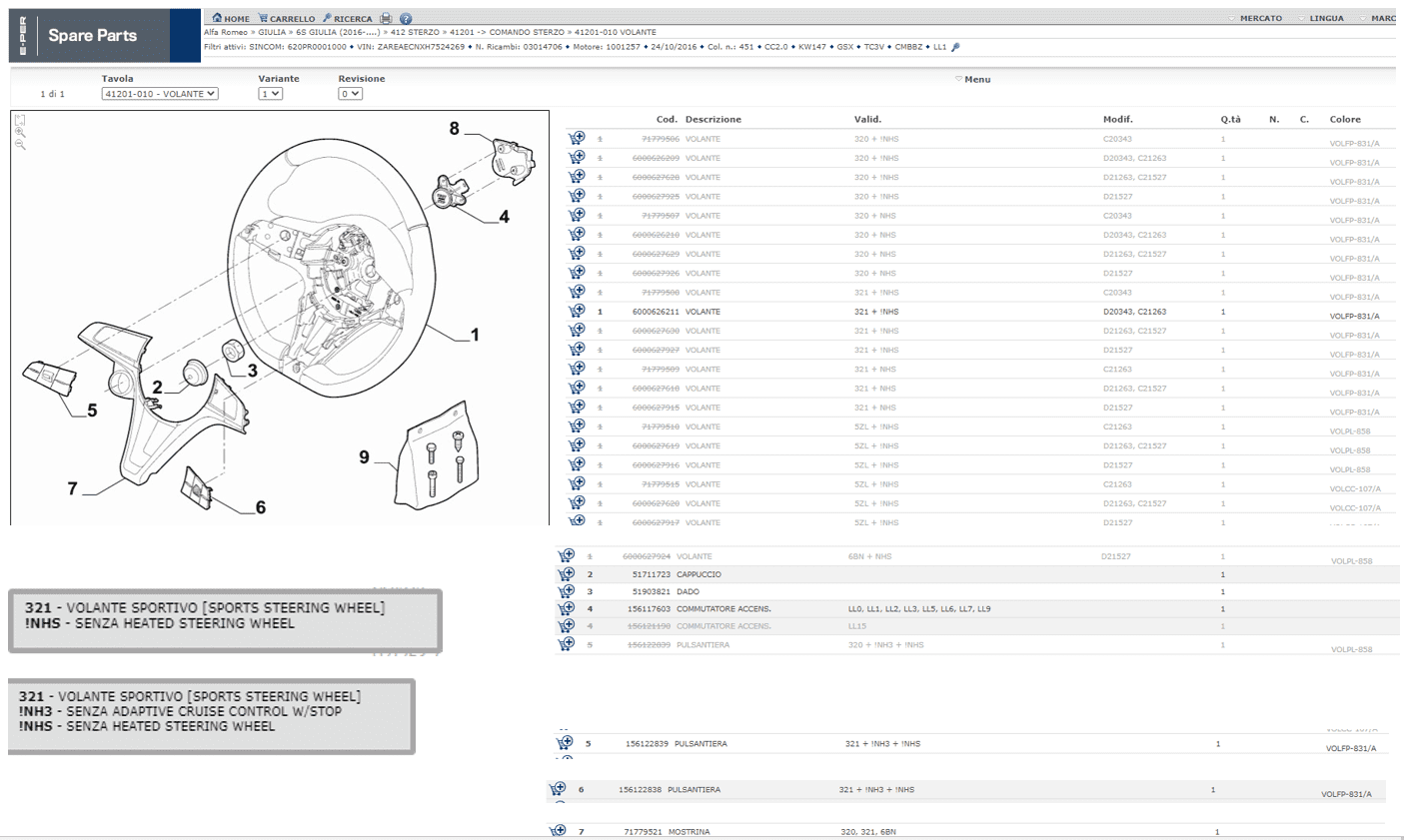This screenshot has width=1404, height=840.
Task: Add part 156122838 PULSANTIERA to cart
Action: point(558,789)
